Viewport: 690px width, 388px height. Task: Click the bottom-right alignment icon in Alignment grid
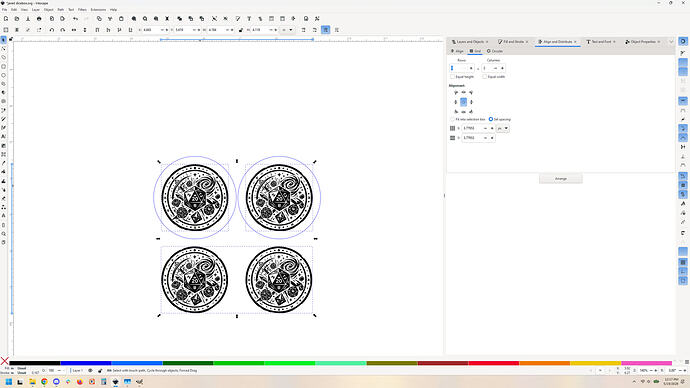coord(471,111)
